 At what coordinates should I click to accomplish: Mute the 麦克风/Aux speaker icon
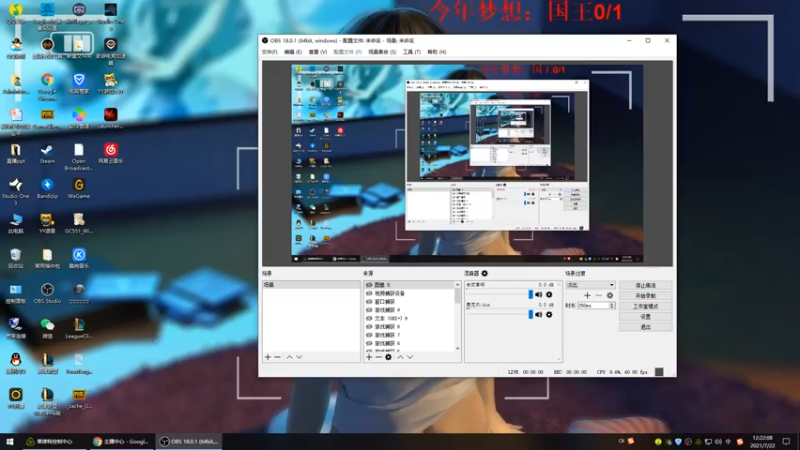[x=539, y=315]
